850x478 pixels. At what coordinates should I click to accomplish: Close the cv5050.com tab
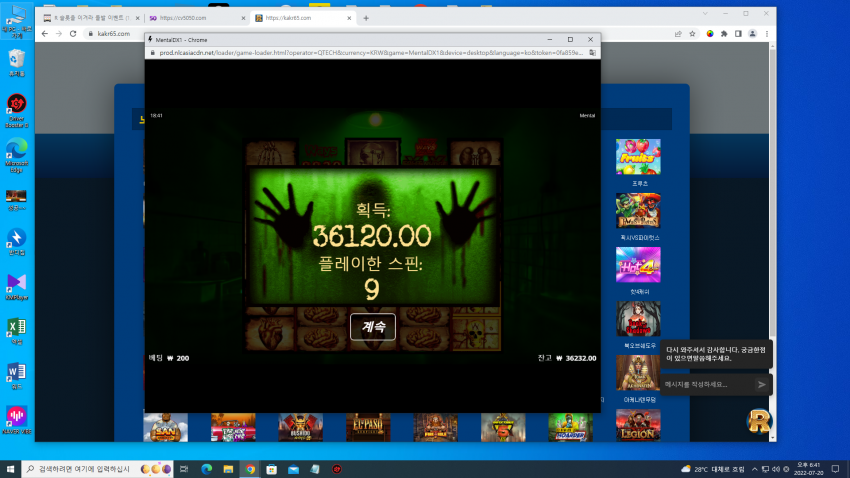click(243, 18)
